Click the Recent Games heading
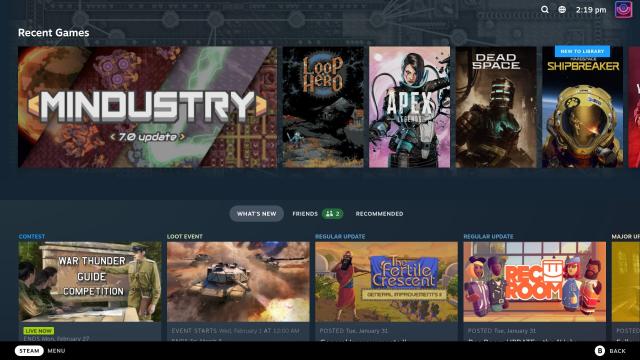 [x=53, y=33]
